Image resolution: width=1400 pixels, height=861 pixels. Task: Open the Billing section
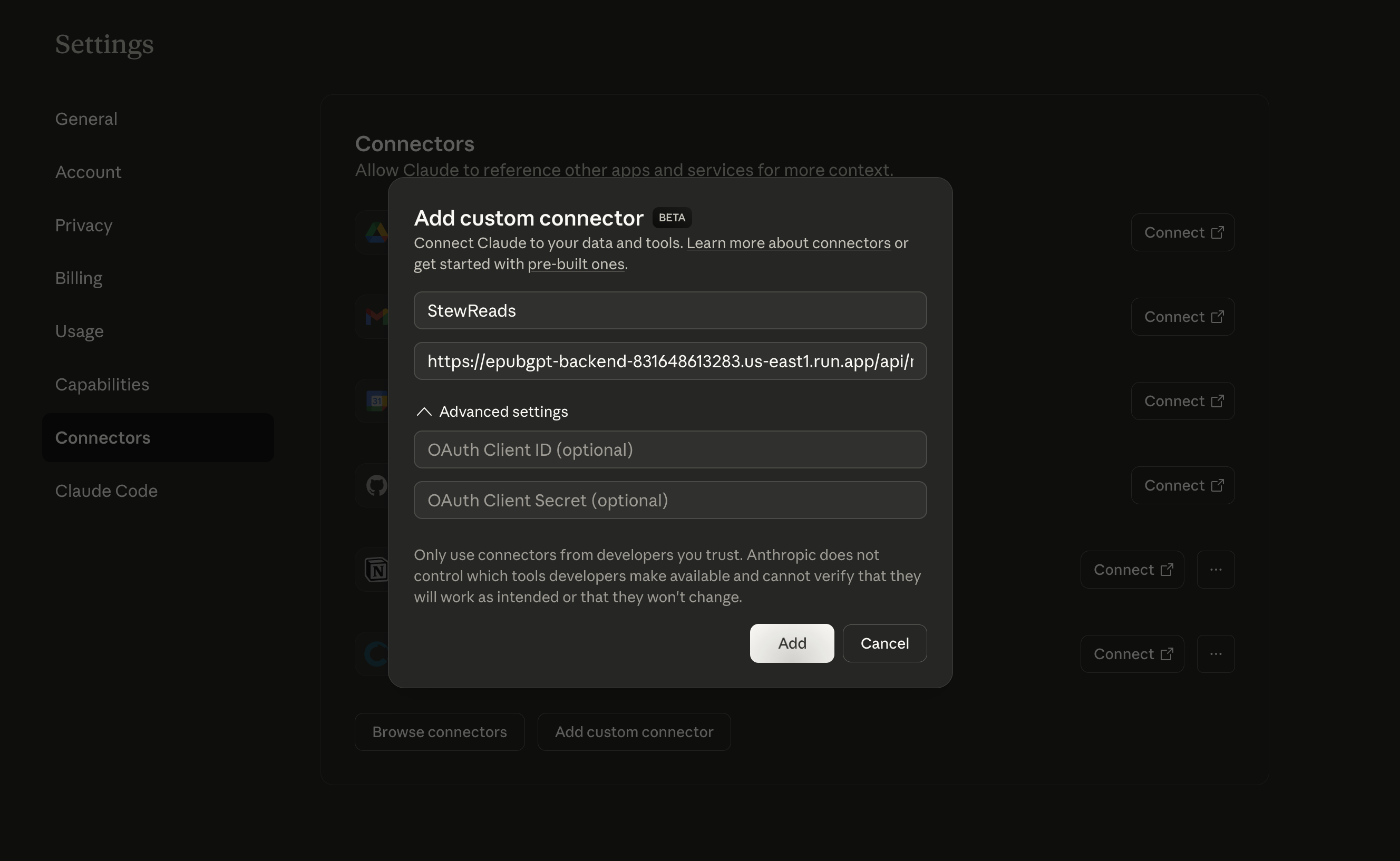coord(79,278)
